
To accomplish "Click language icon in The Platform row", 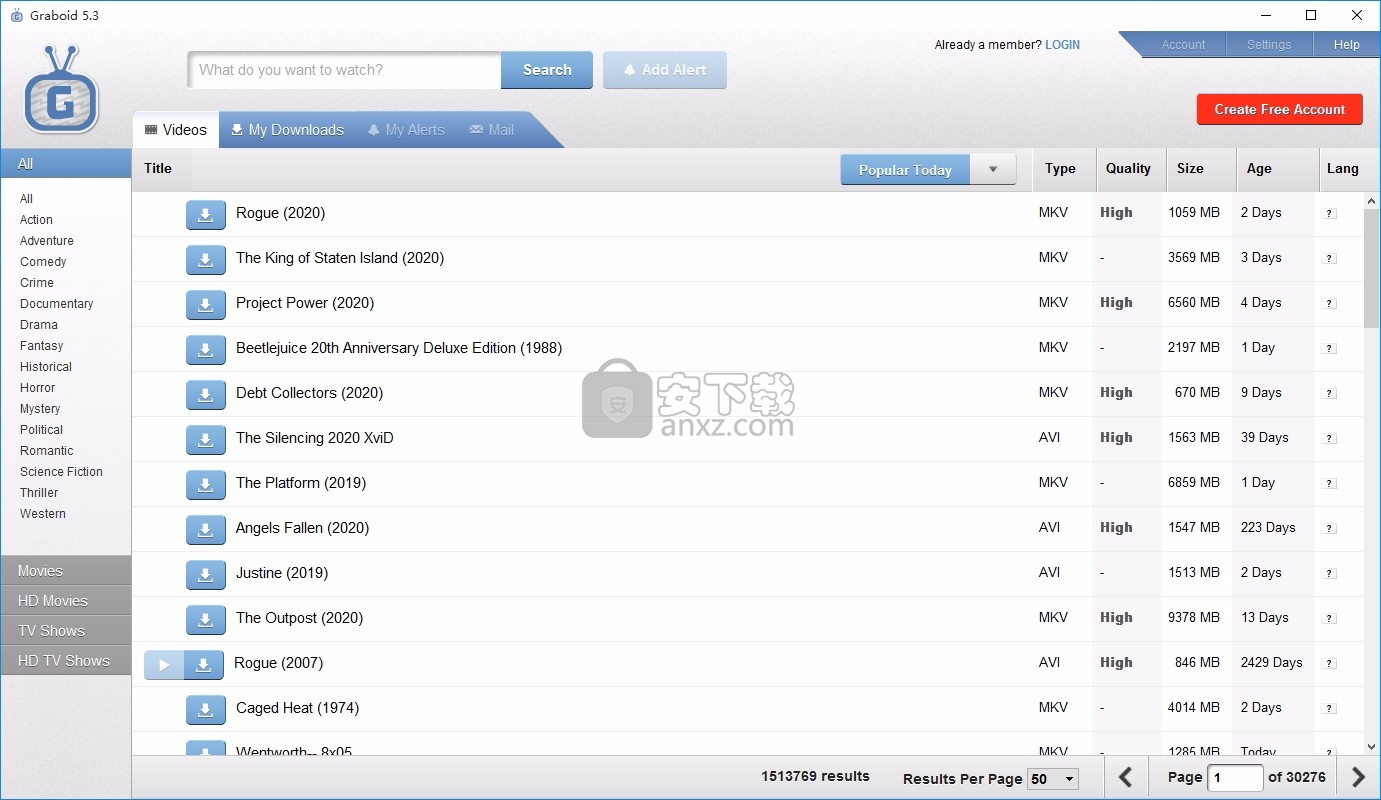I will coord(1329,483).
